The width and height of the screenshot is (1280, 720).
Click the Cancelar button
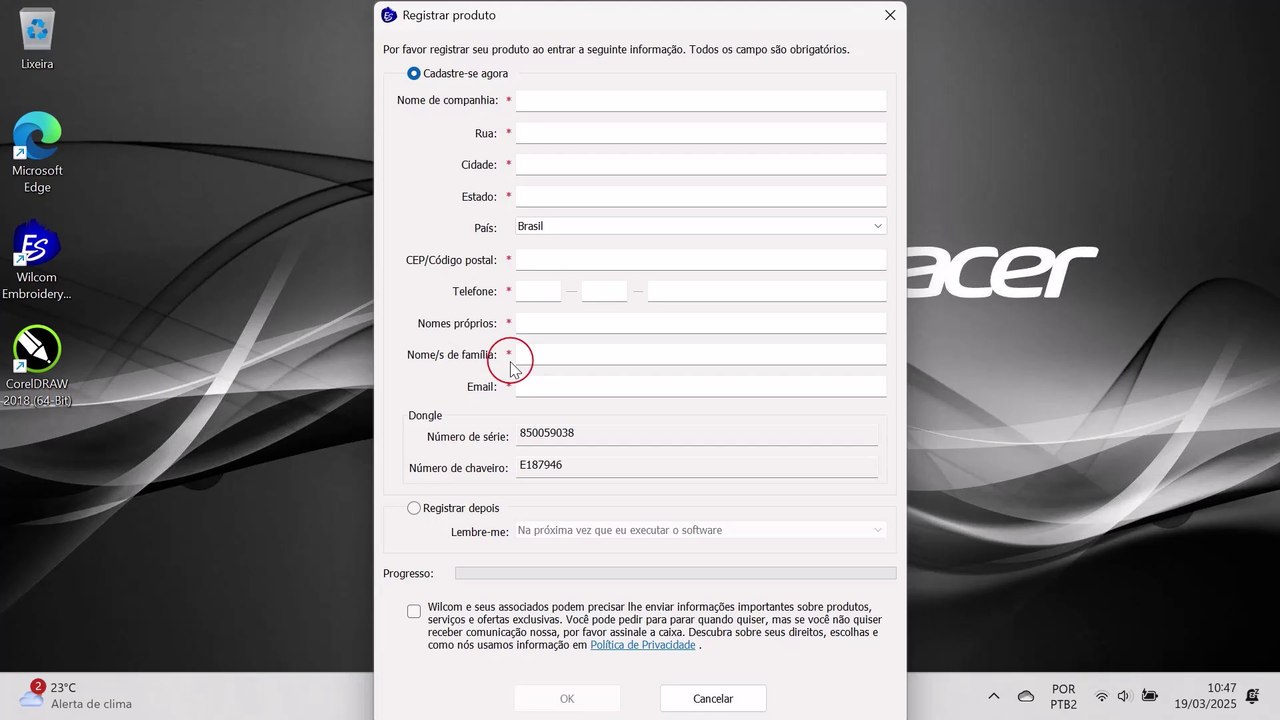coord(713,699)
